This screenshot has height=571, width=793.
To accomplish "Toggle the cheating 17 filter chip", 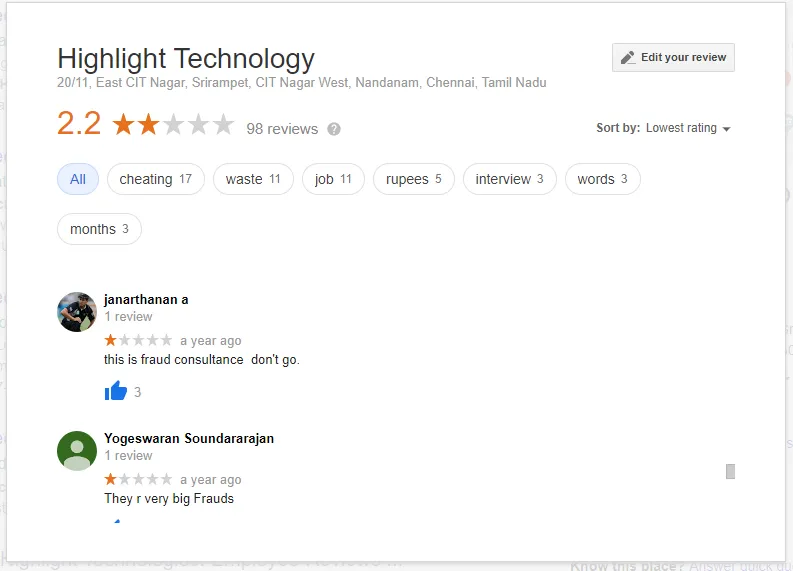I will coord(156,179).
